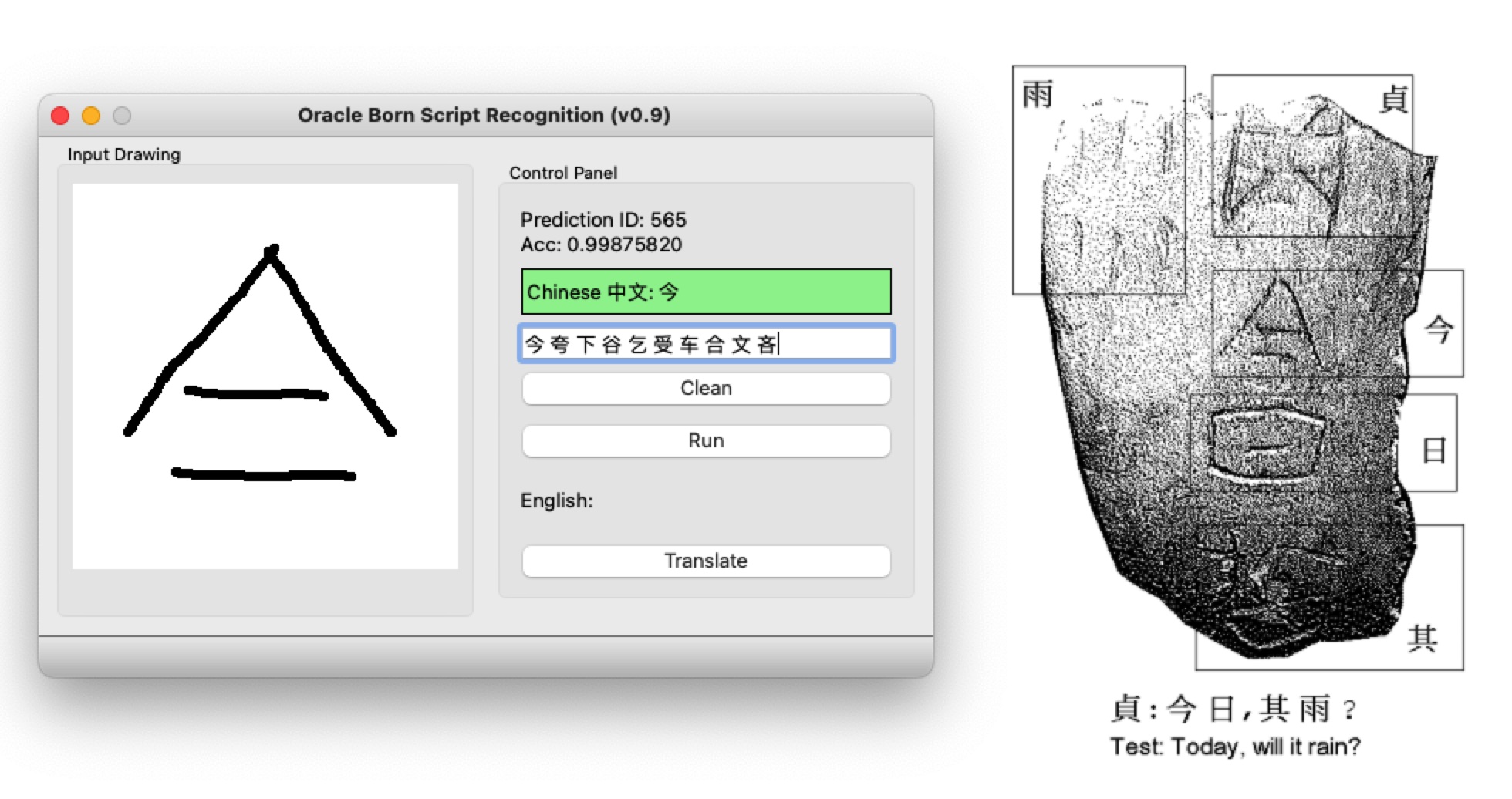Click the 贞 labeled region on the oracle bone
Image resolution: width=1512 pixels, height=799 pixels.
tap(1311, 154)
